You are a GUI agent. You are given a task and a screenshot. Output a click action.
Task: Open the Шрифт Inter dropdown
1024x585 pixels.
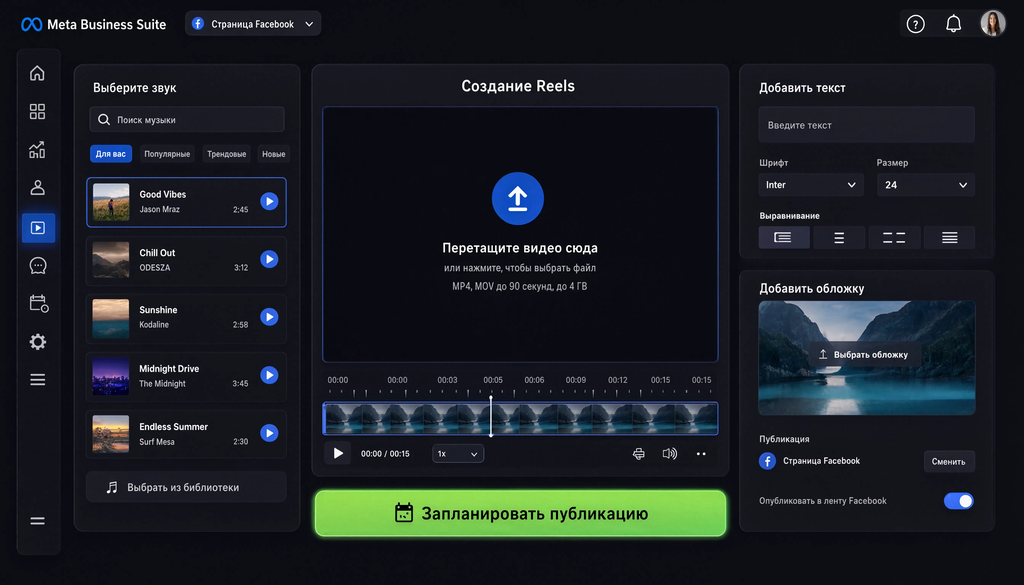811,185
